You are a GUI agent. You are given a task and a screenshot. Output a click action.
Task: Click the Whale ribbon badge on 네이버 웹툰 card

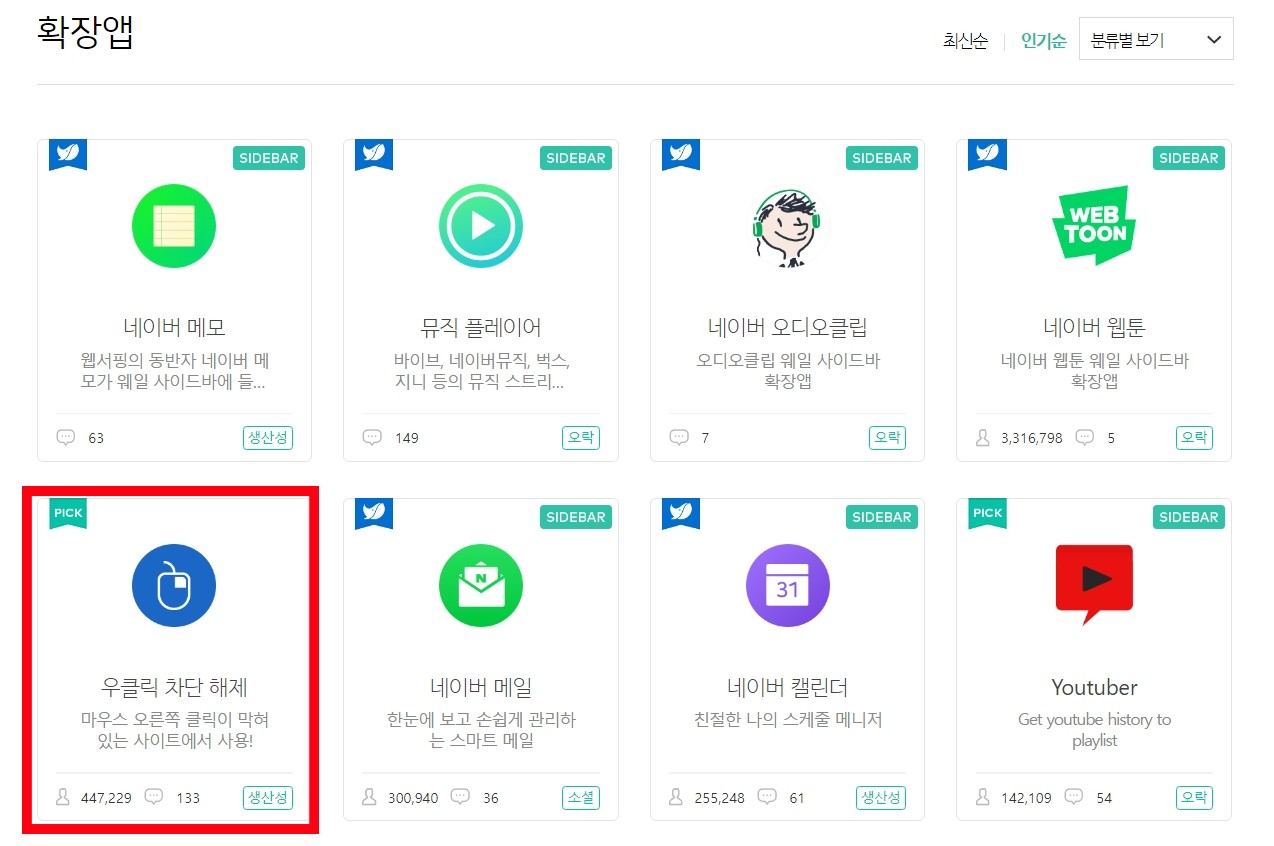pos(987,154)
